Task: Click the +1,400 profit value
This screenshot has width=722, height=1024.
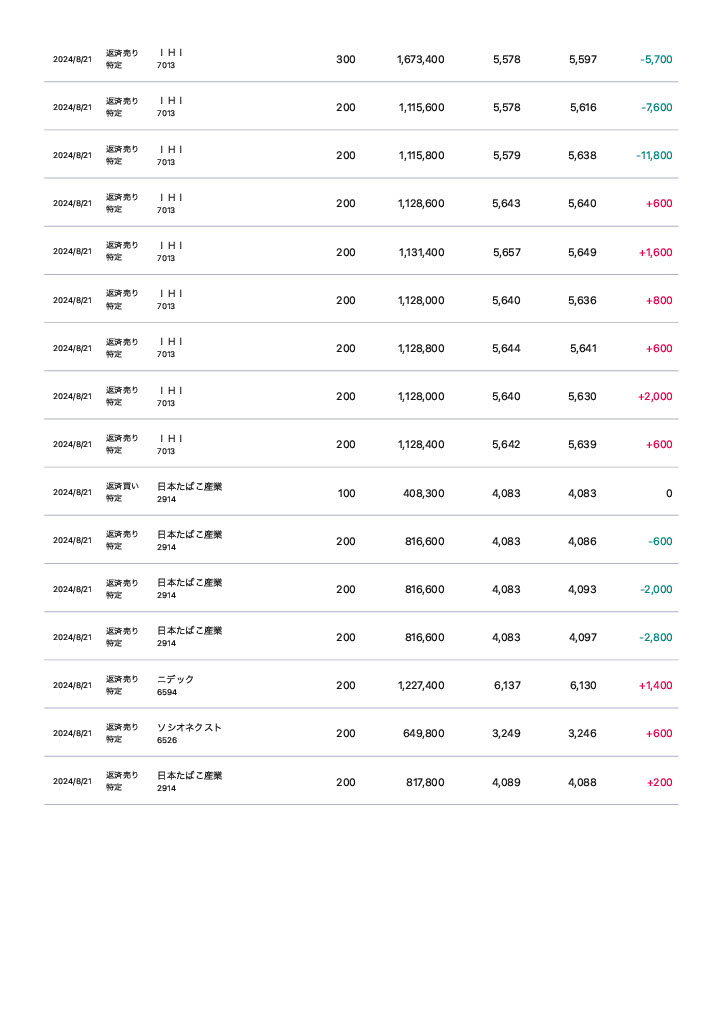Action: [x=655, y=685]
